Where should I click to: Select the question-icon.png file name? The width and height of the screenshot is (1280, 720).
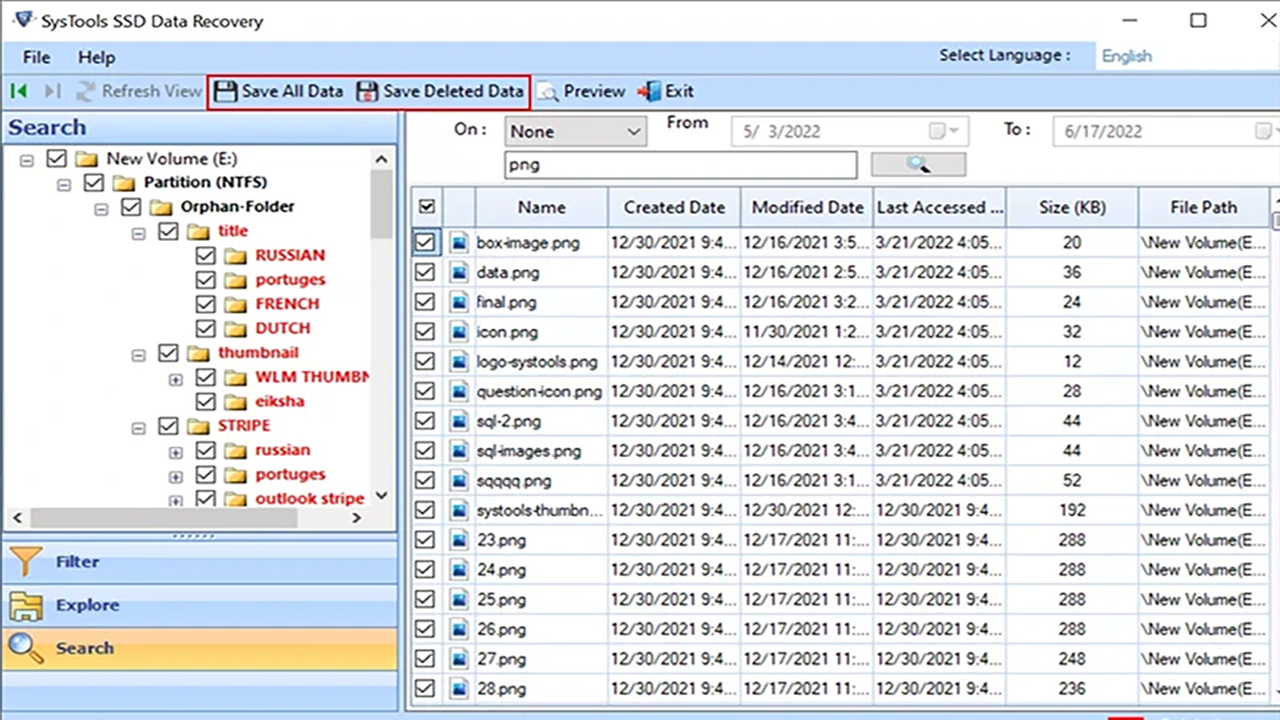pos(539,391)
